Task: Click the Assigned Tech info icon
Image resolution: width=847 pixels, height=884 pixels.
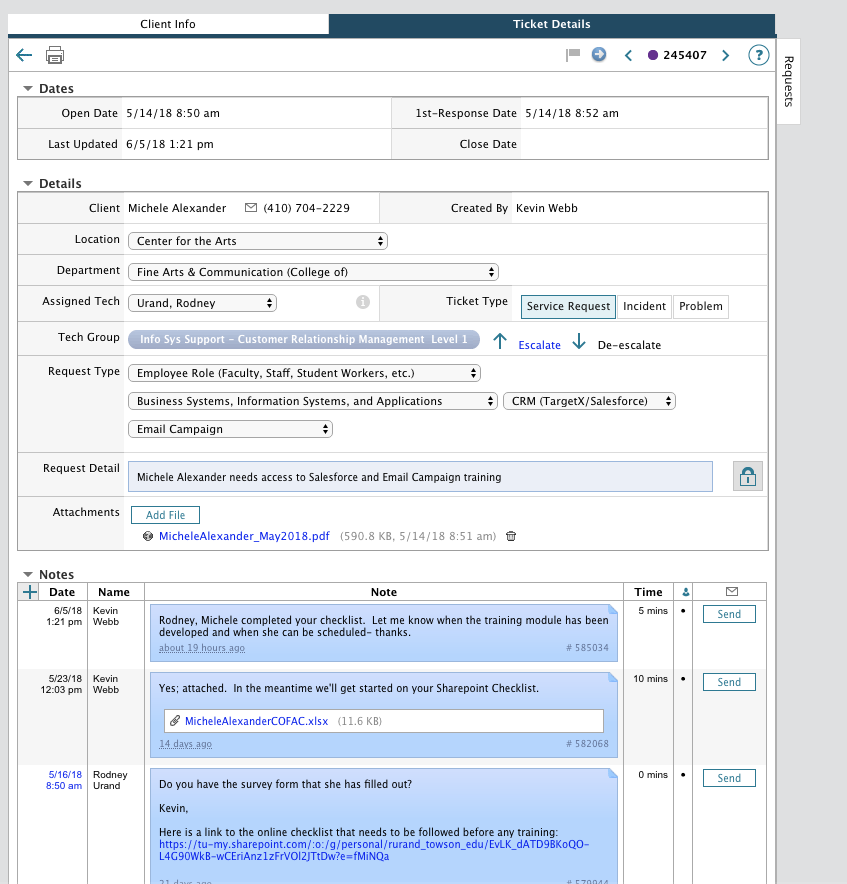Action: [363, 302]
